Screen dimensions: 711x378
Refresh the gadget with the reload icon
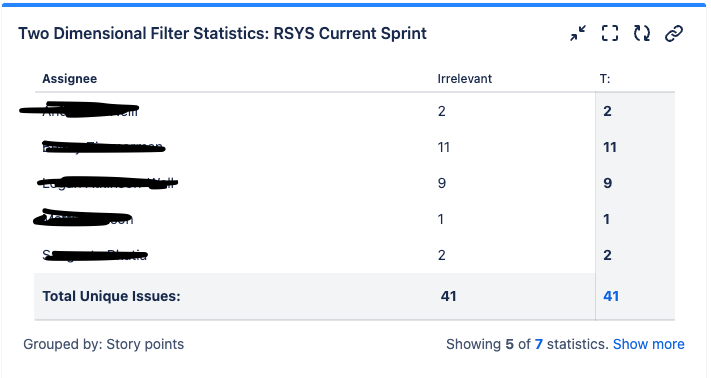coord(642,33)
